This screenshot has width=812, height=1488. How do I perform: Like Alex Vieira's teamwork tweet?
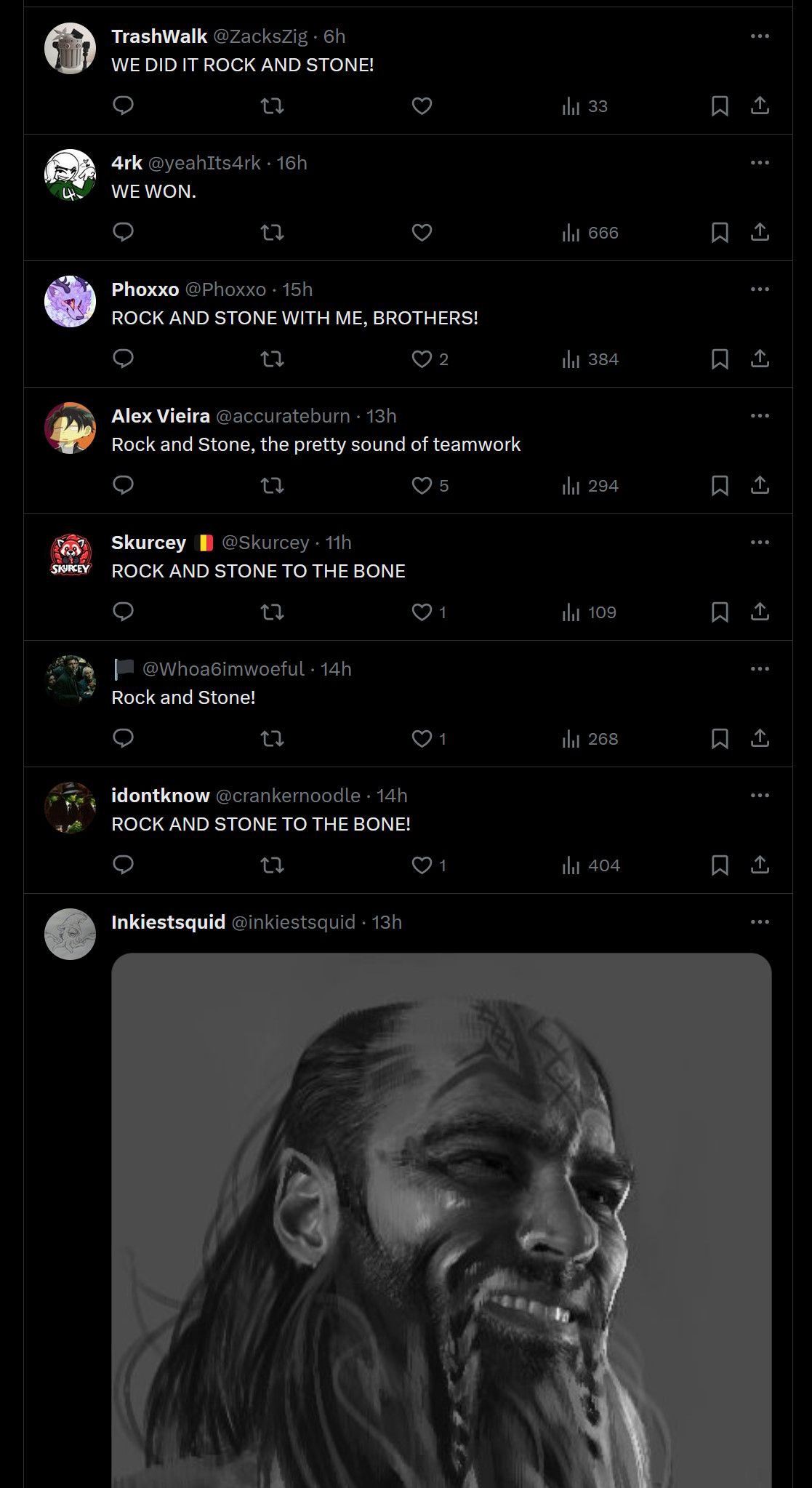click(x=422, y=486)
